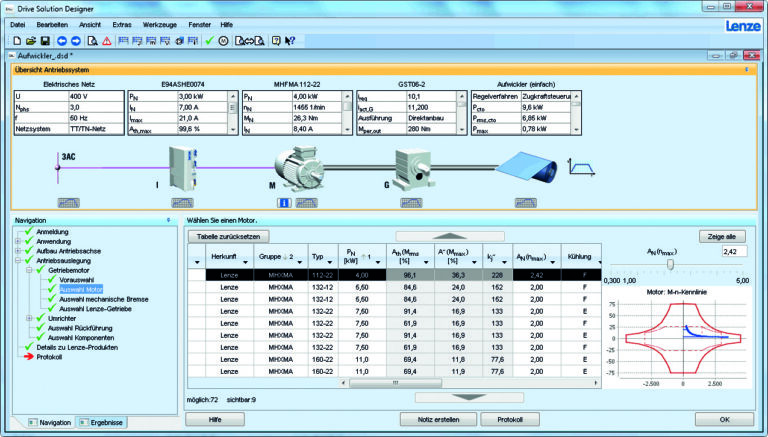Go back with the blue left arrow
Screen dimensions: 768x437
click(62, 41)
